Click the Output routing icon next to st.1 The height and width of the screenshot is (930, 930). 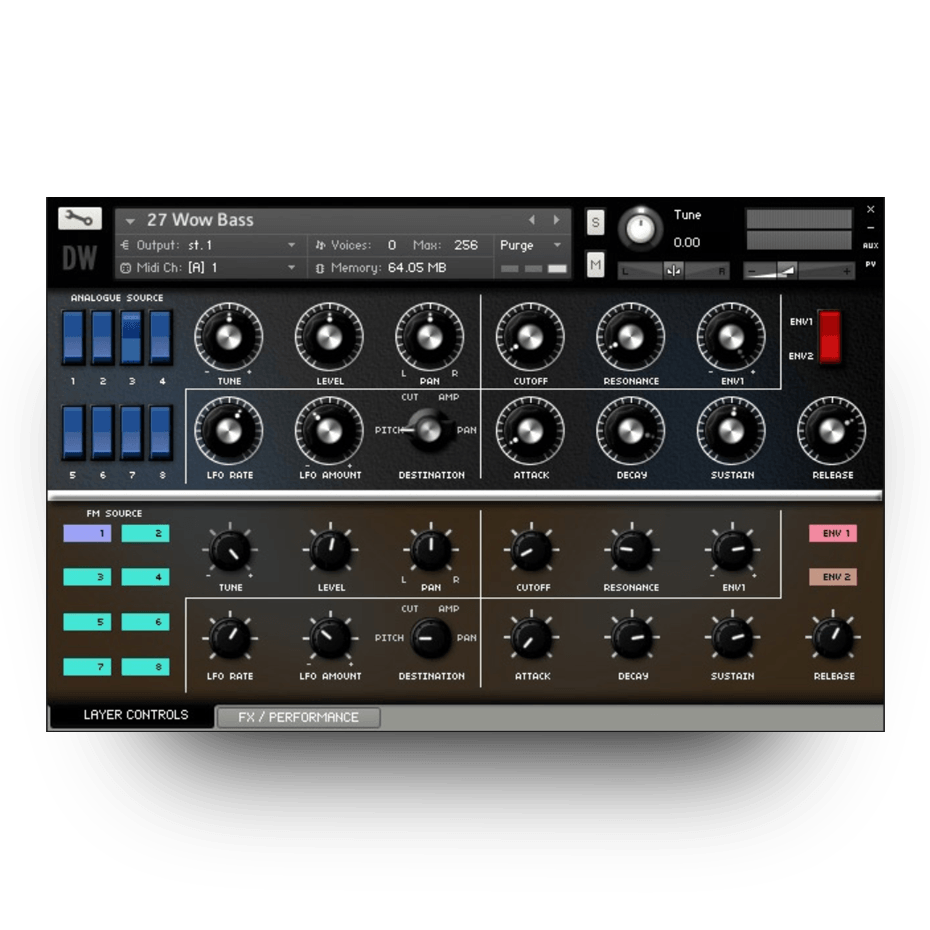pyautogui.click(x=126, y=245)
